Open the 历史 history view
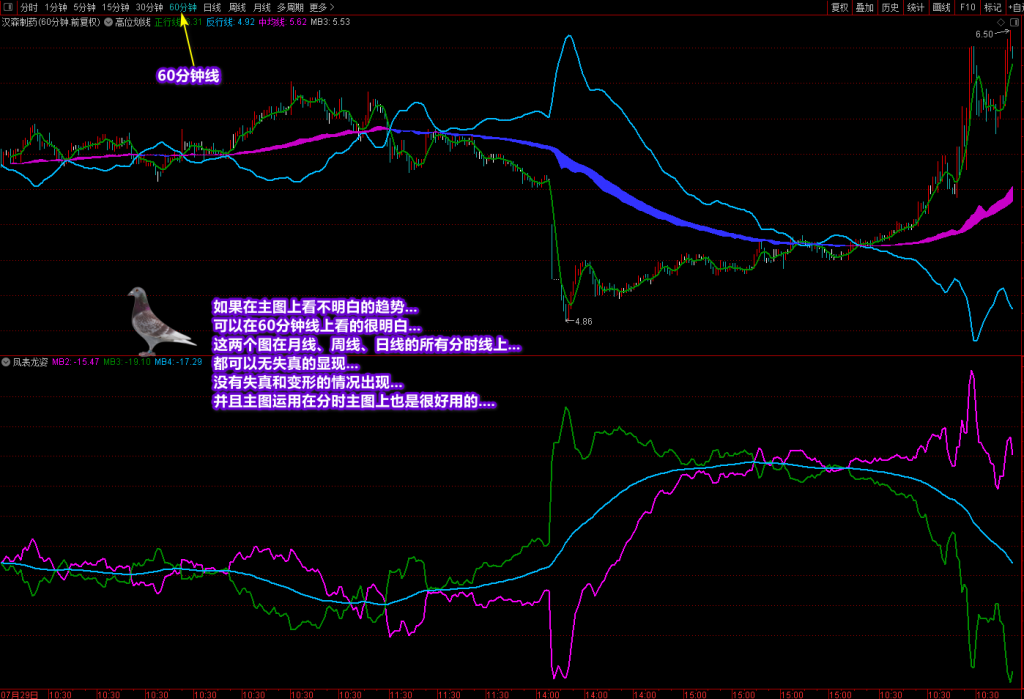The width and height of the screenshot is (1024, 699). pyautogui.click(x=890, y=7)
